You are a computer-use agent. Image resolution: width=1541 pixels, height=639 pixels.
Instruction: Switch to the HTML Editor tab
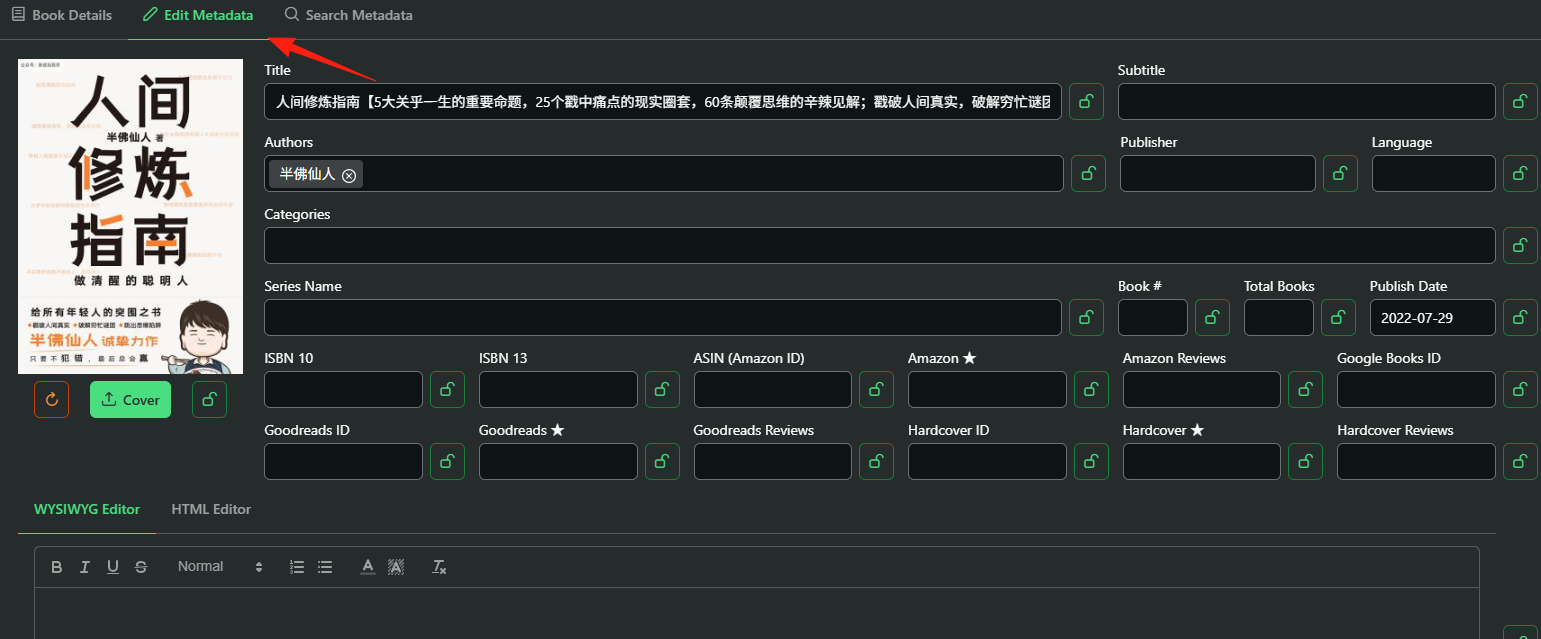coord(211,509)
